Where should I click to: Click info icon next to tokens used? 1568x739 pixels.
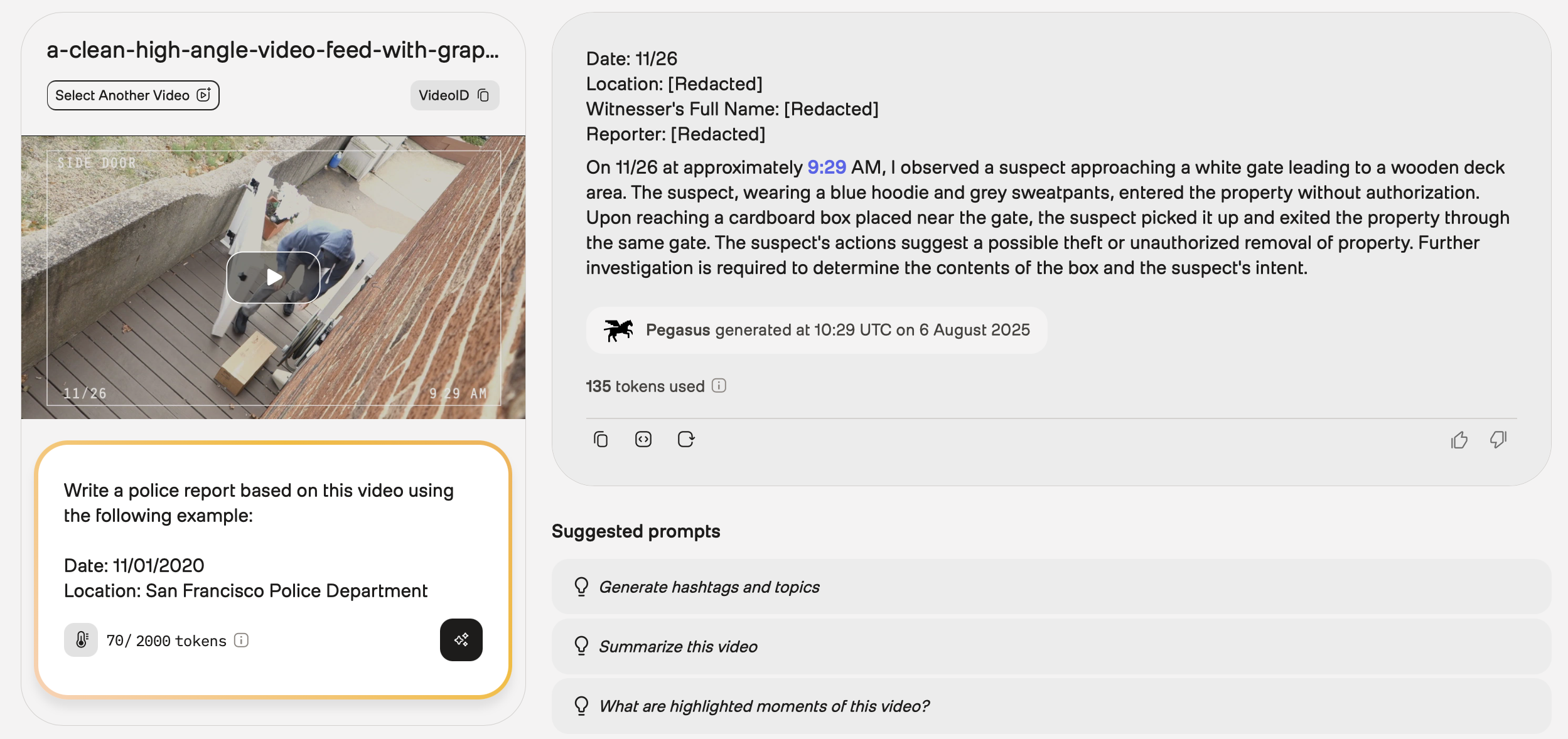pos(719,386)
